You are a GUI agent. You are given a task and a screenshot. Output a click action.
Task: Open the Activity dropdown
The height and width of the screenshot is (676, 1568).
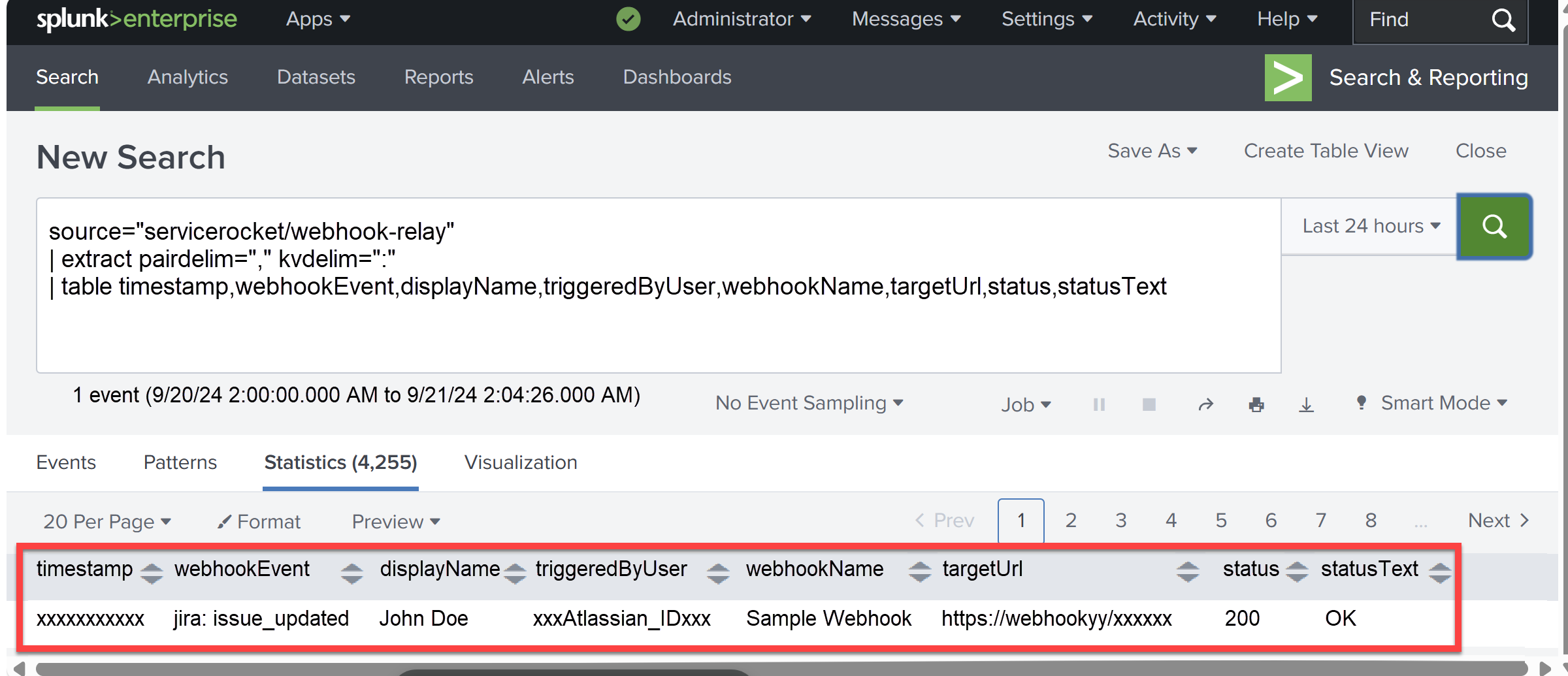click(x=1175, y=20)
